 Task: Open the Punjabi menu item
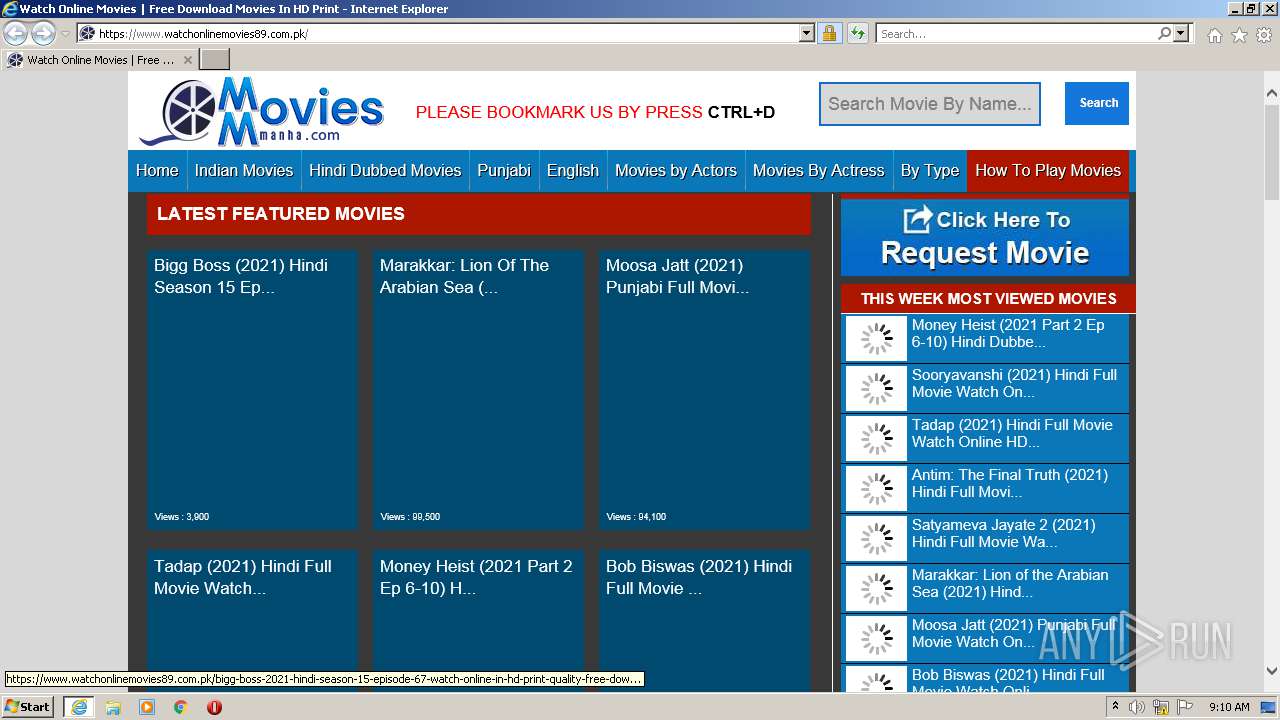(504, 170)
